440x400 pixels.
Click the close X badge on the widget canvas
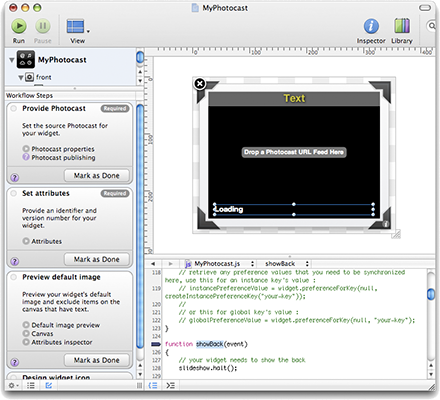pos(200,83)
